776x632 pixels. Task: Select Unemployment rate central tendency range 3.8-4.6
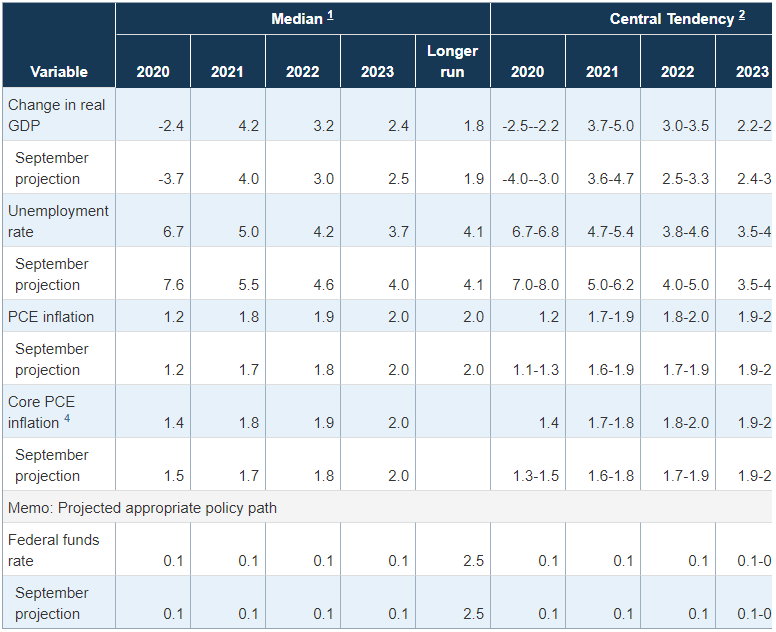coord(685,232)
